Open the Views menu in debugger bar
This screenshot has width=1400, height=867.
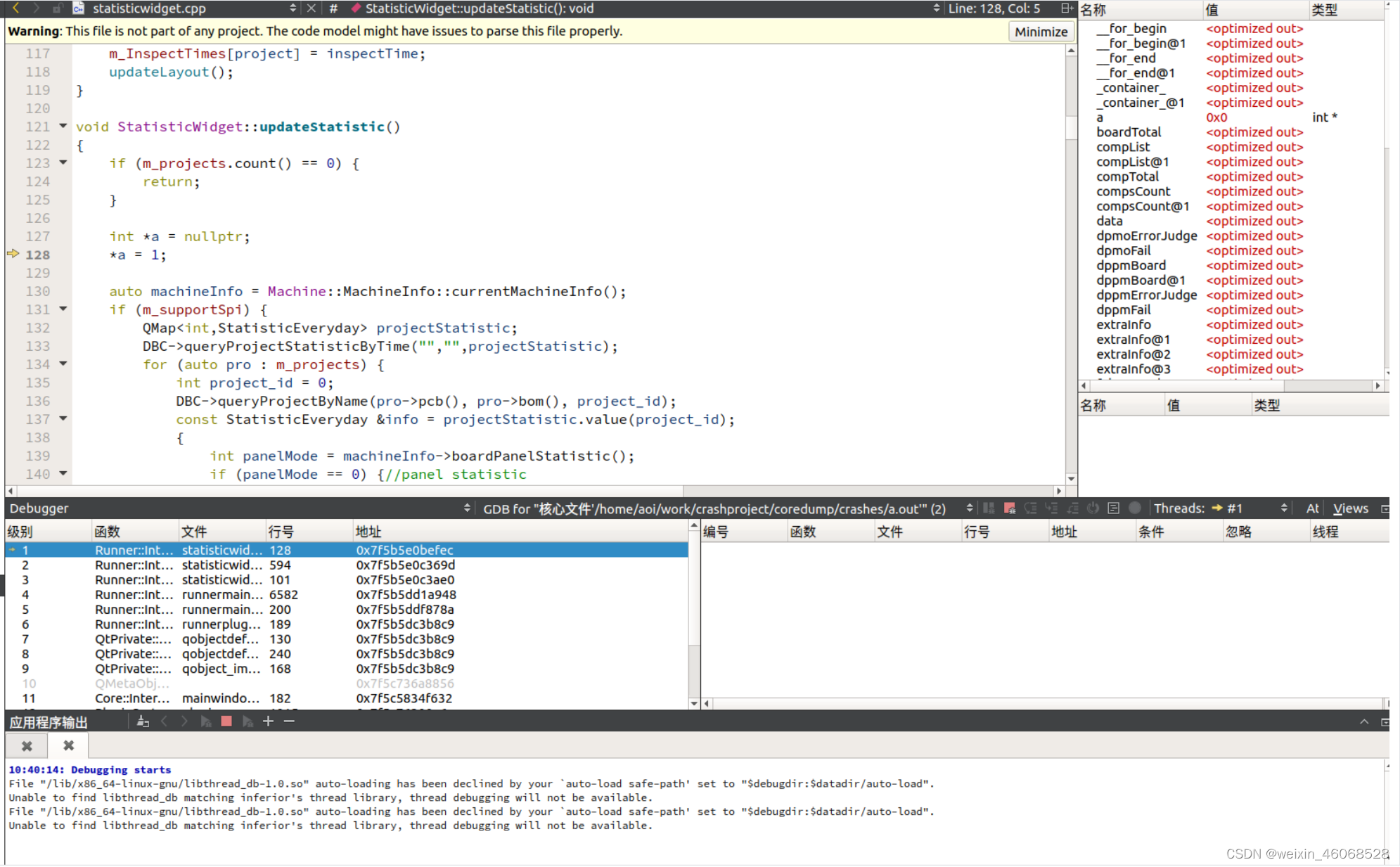click(x=1350, y=508)
